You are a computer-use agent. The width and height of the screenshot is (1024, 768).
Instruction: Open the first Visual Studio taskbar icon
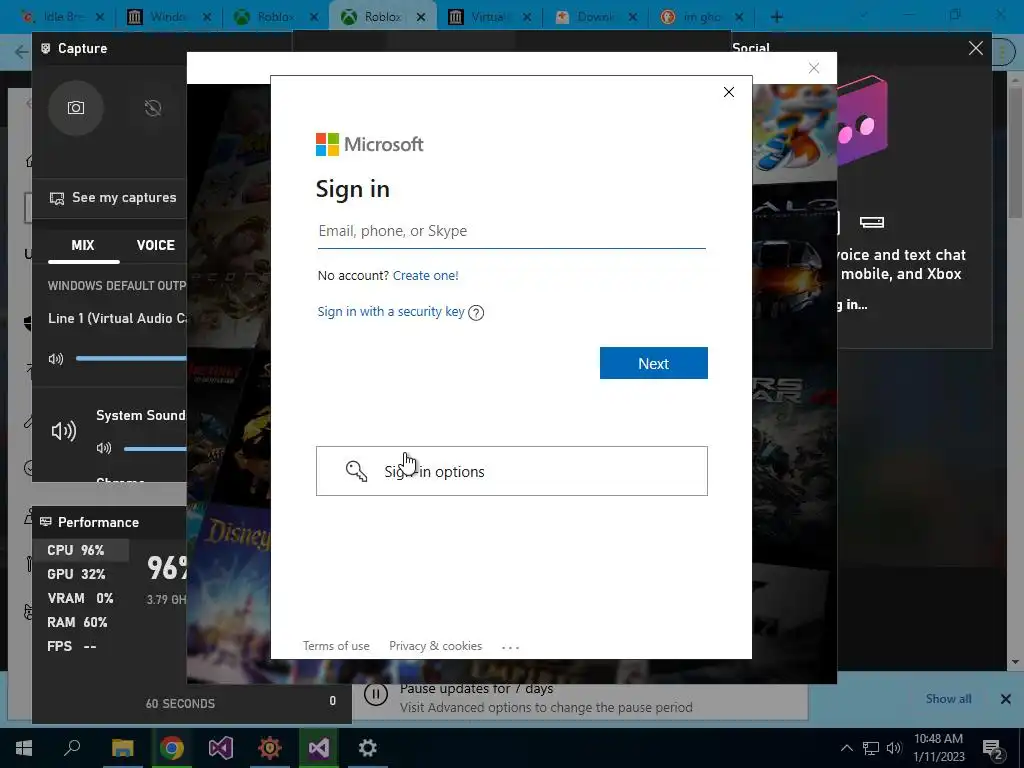(x=221, y=748)
